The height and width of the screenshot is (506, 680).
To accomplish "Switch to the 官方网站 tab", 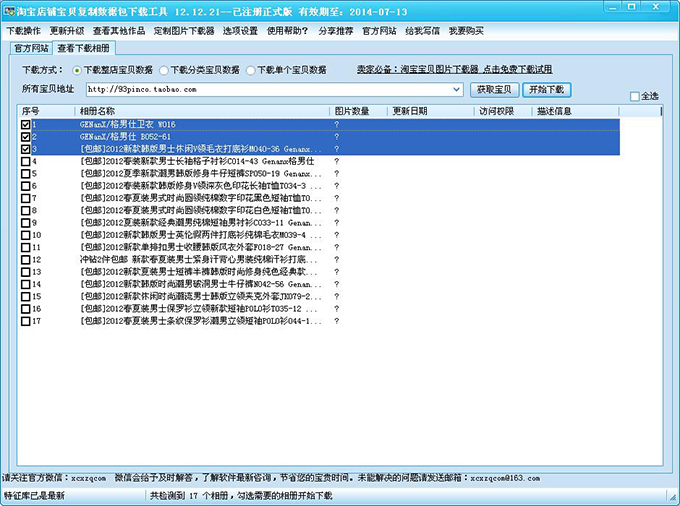I will [x=30, y=48].
